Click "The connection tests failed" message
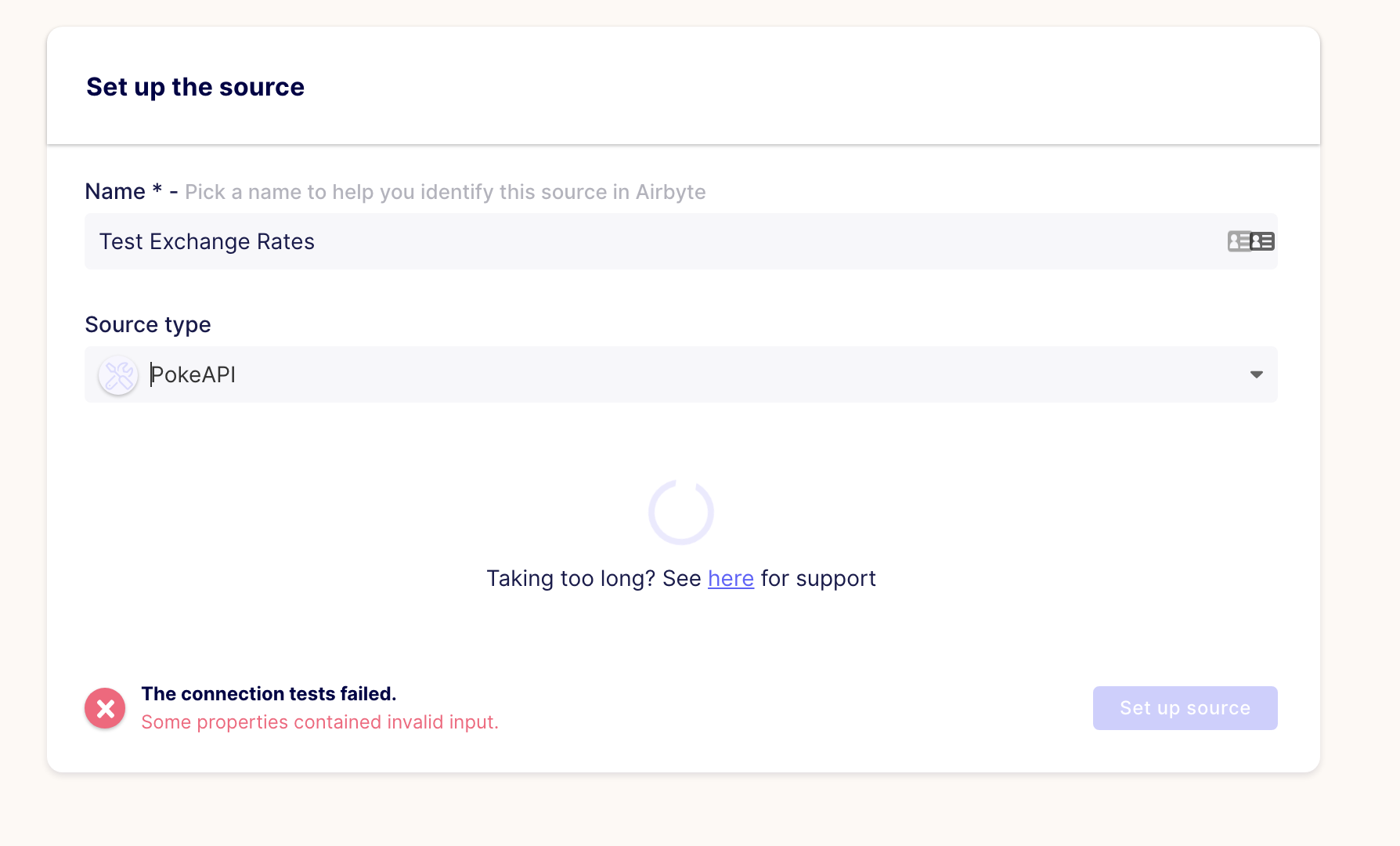The width and height of the screenshot is (1400, 846). click(269, 693)
